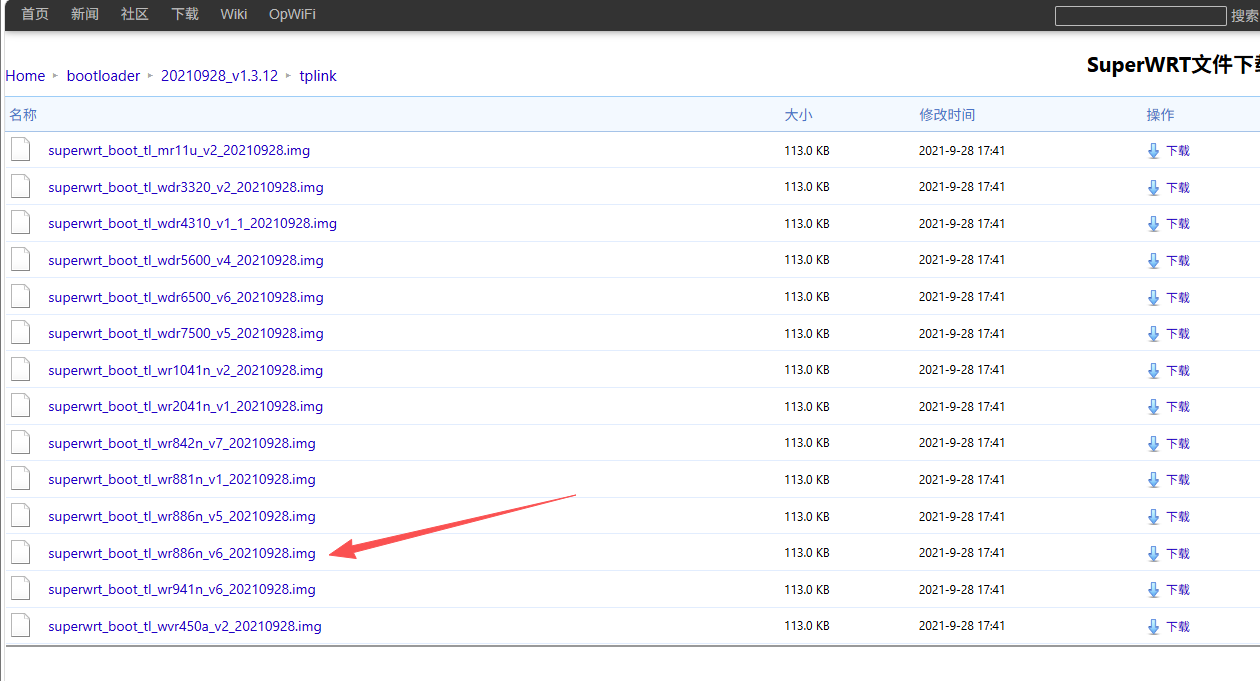Viewport: 1260px width, 681px height.
Task: Open the 下载 navigation item
Action: [185, 14]
